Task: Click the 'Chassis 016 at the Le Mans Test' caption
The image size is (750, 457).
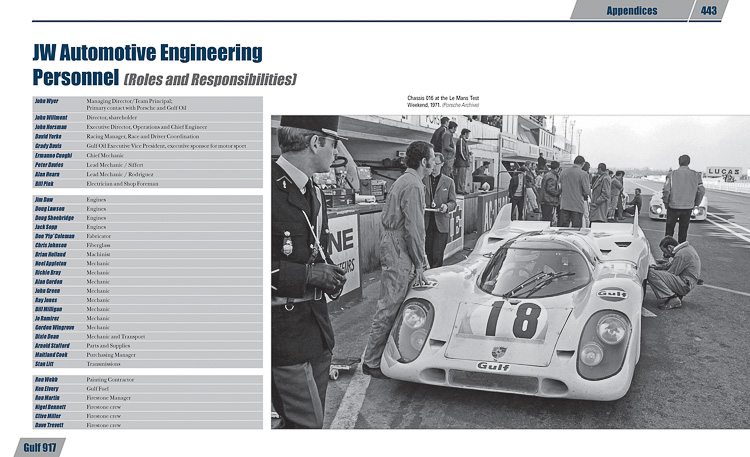Action: pos(443,98)
